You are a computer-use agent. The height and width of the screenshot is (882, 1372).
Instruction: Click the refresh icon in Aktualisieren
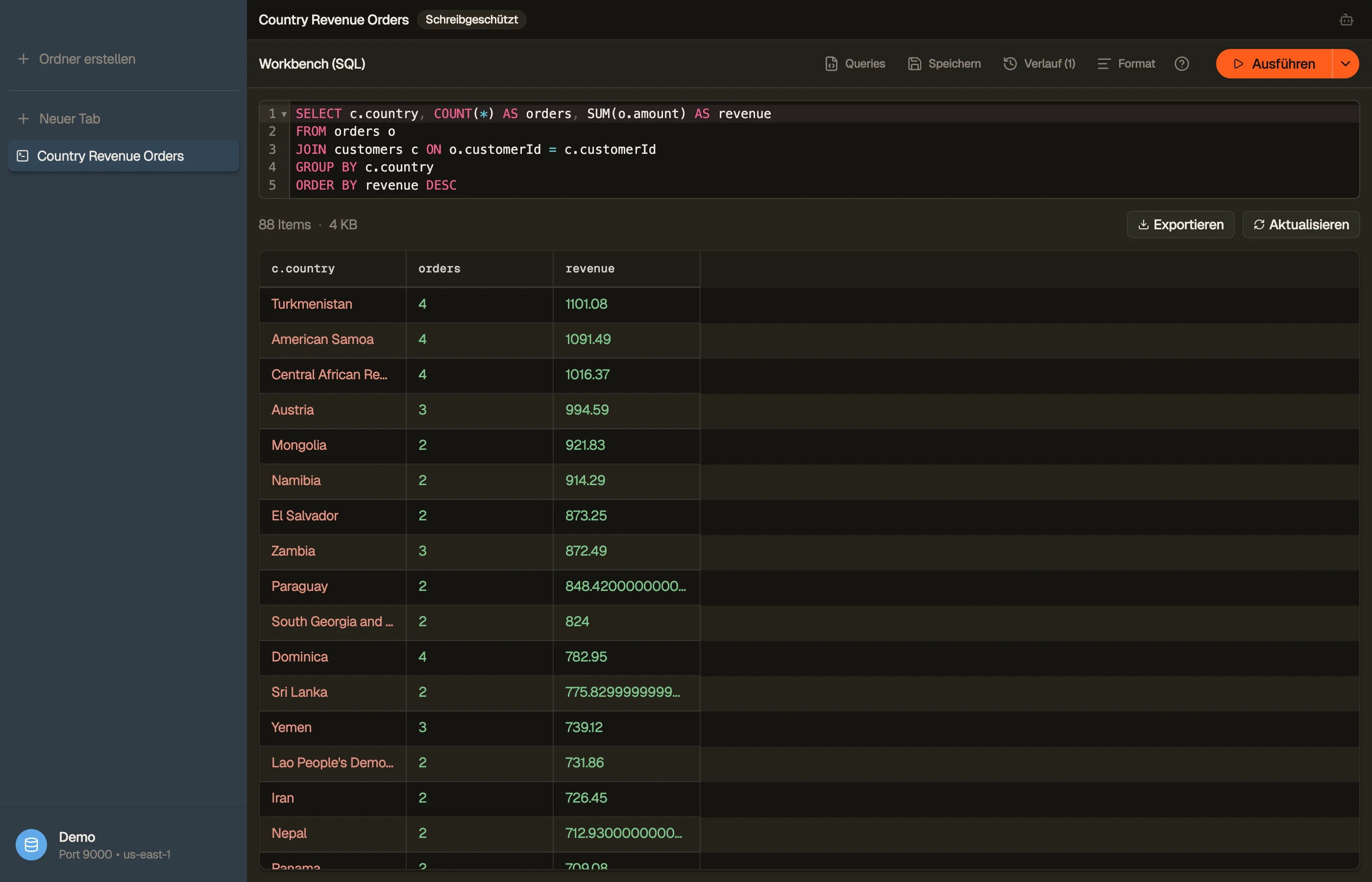pyautogui.click(x=1259, y=224)
